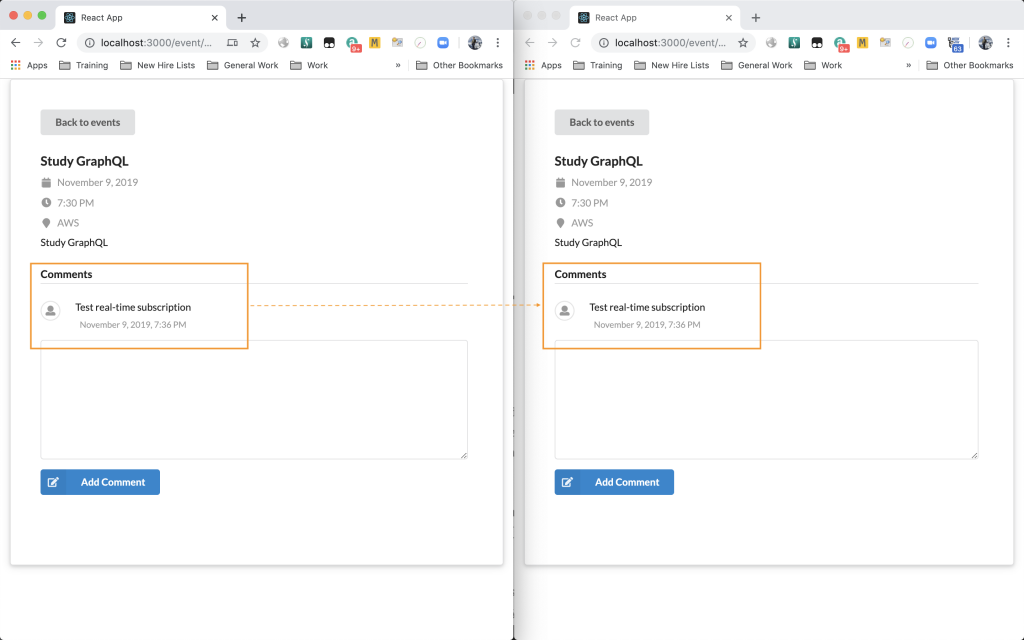The width and height of the screenshot is (1024, 640).
Task: Click Back to events in the left window
Action: [x=87, y=122]
